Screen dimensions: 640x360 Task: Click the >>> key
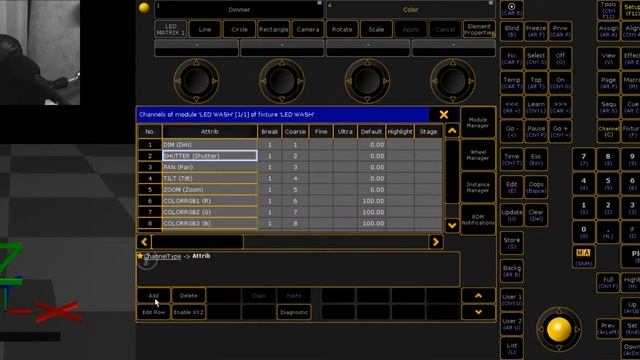tap(560, 107)
